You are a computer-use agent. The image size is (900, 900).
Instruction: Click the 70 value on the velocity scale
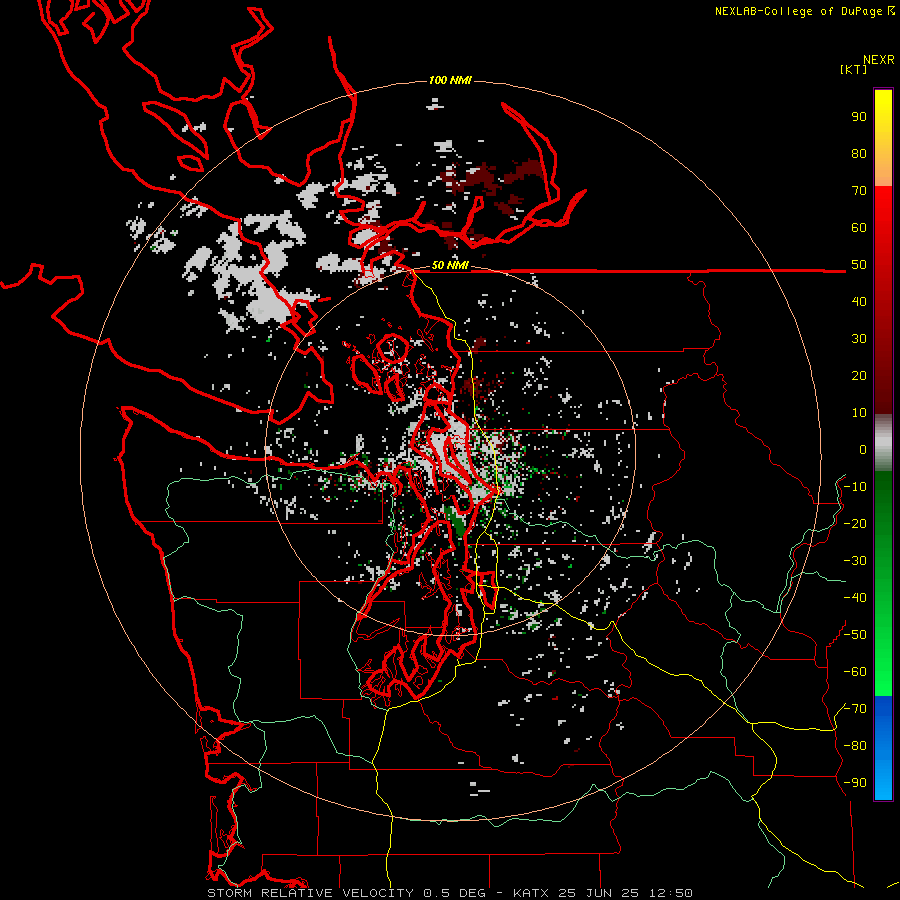tap(859, 191)
